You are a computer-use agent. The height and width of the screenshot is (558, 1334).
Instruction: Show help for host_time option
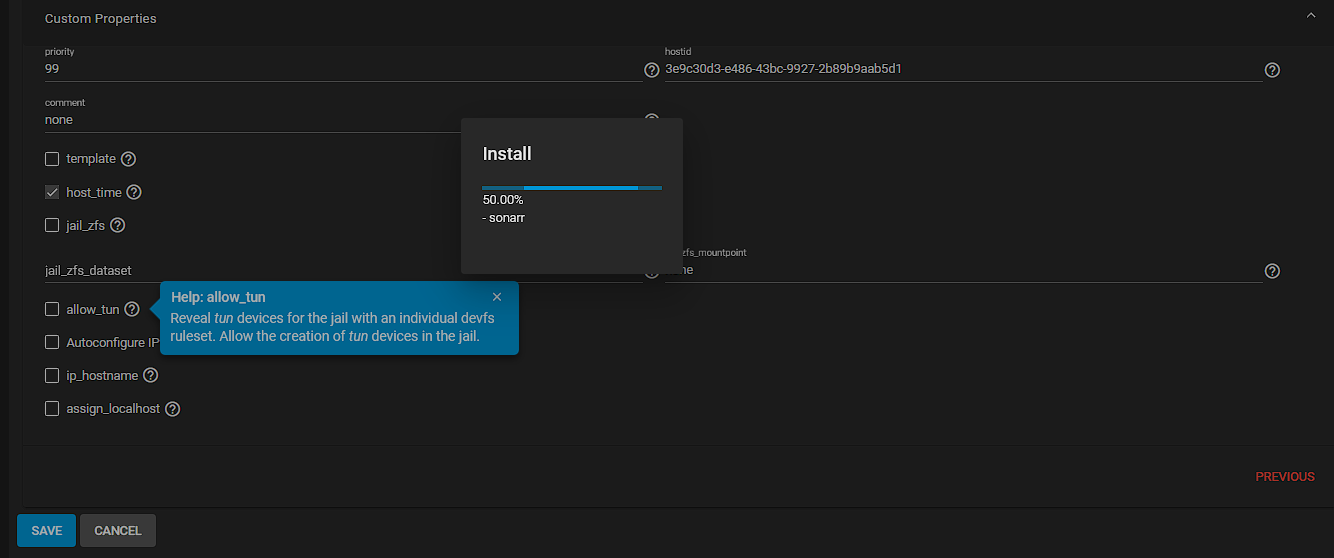pos(133,192)
